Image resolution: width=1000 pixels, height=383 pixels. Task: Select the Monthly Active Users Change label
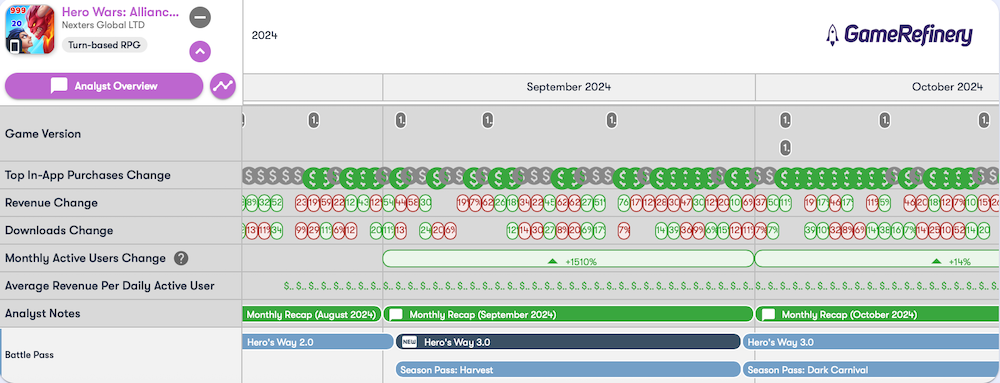pos(85,258)
